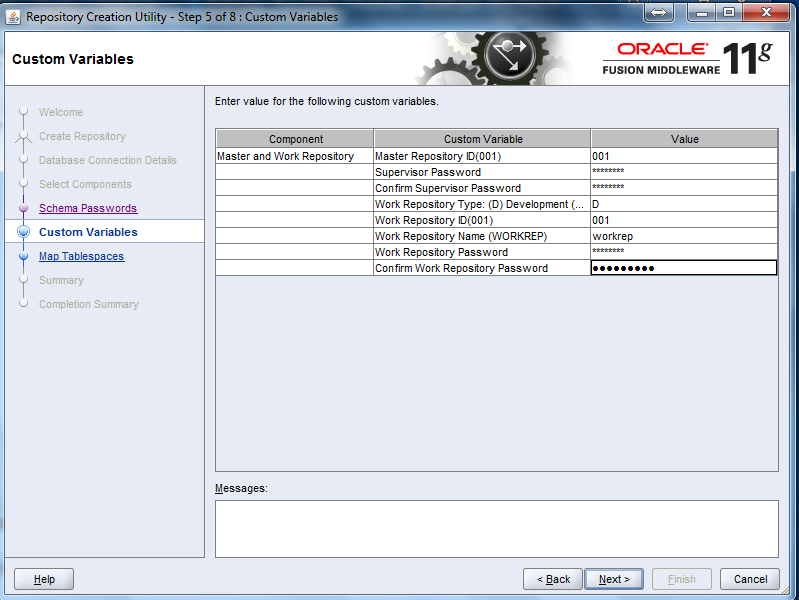Edit the workrep repository name value
Viewport: 799px width, 600px height.
click(x=684, y=236)
